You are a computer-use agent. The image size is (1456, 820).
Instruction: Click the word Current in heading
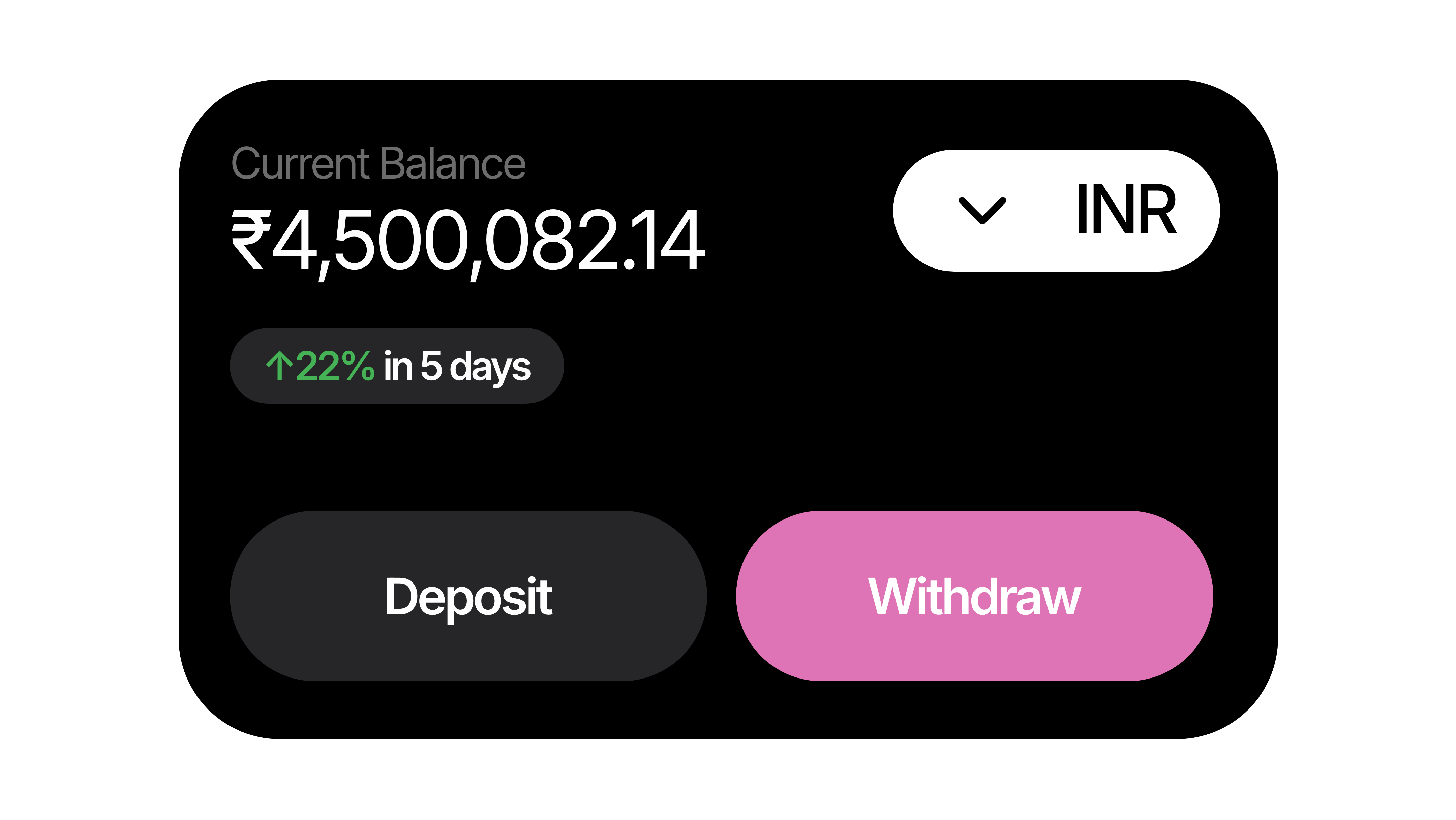tap(301, 164)
